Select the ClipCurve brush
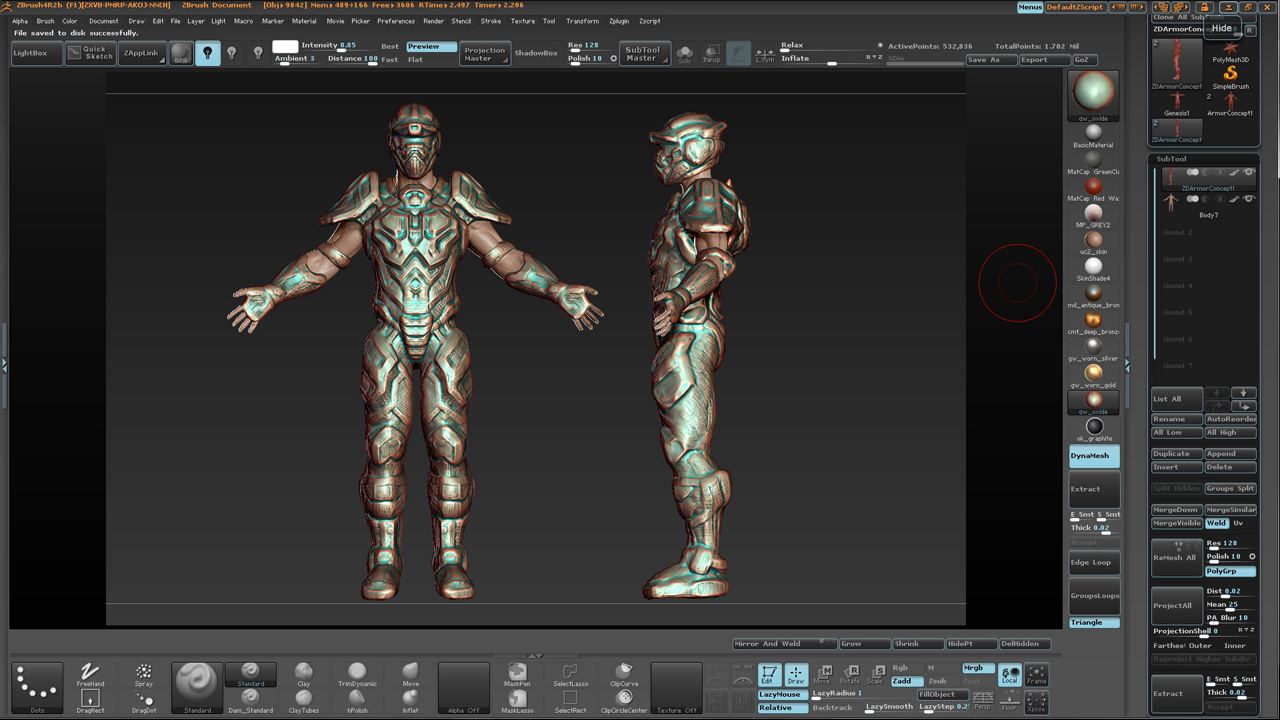1280x720 pixels. [624, 674]
